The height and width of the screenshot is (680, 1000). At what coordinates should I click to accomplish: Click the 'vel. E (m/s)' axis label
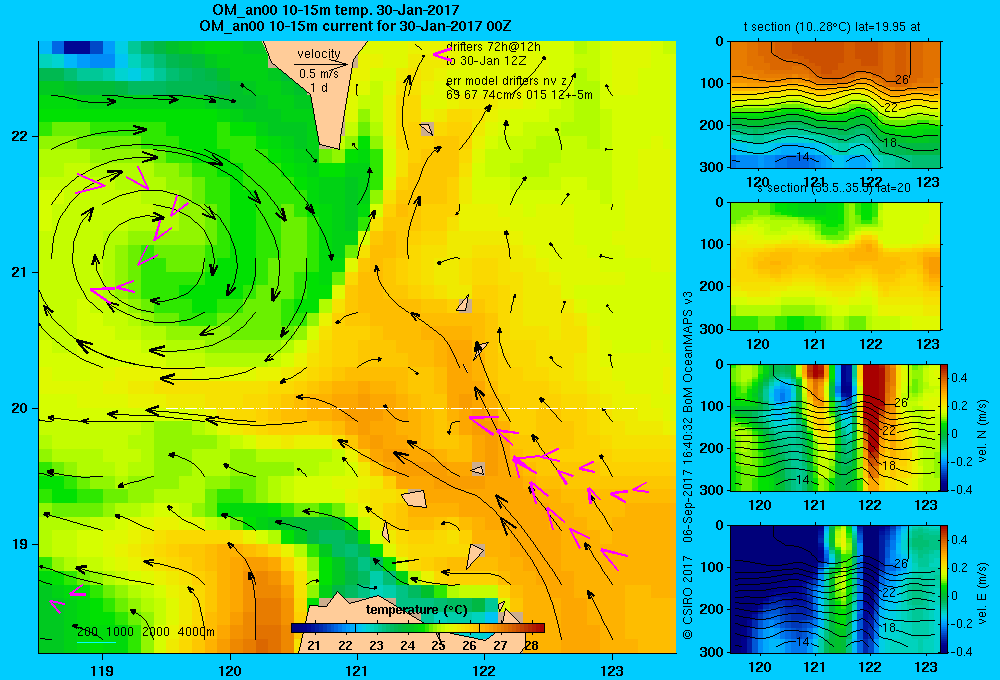coord(983,593)
